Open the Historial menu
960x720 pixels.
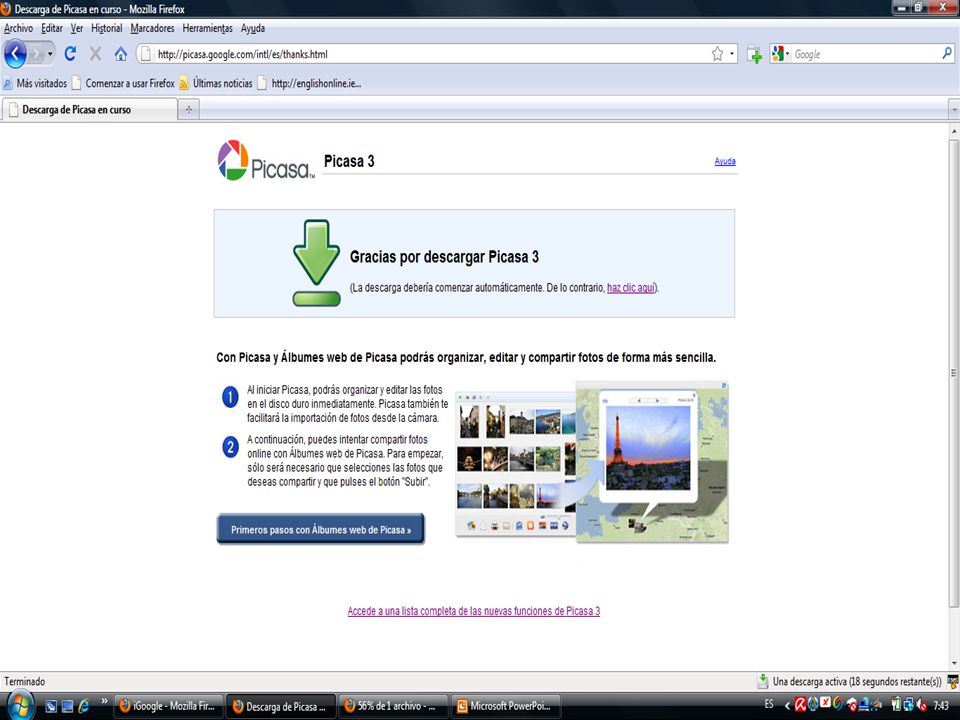click(x=107, y=28)
